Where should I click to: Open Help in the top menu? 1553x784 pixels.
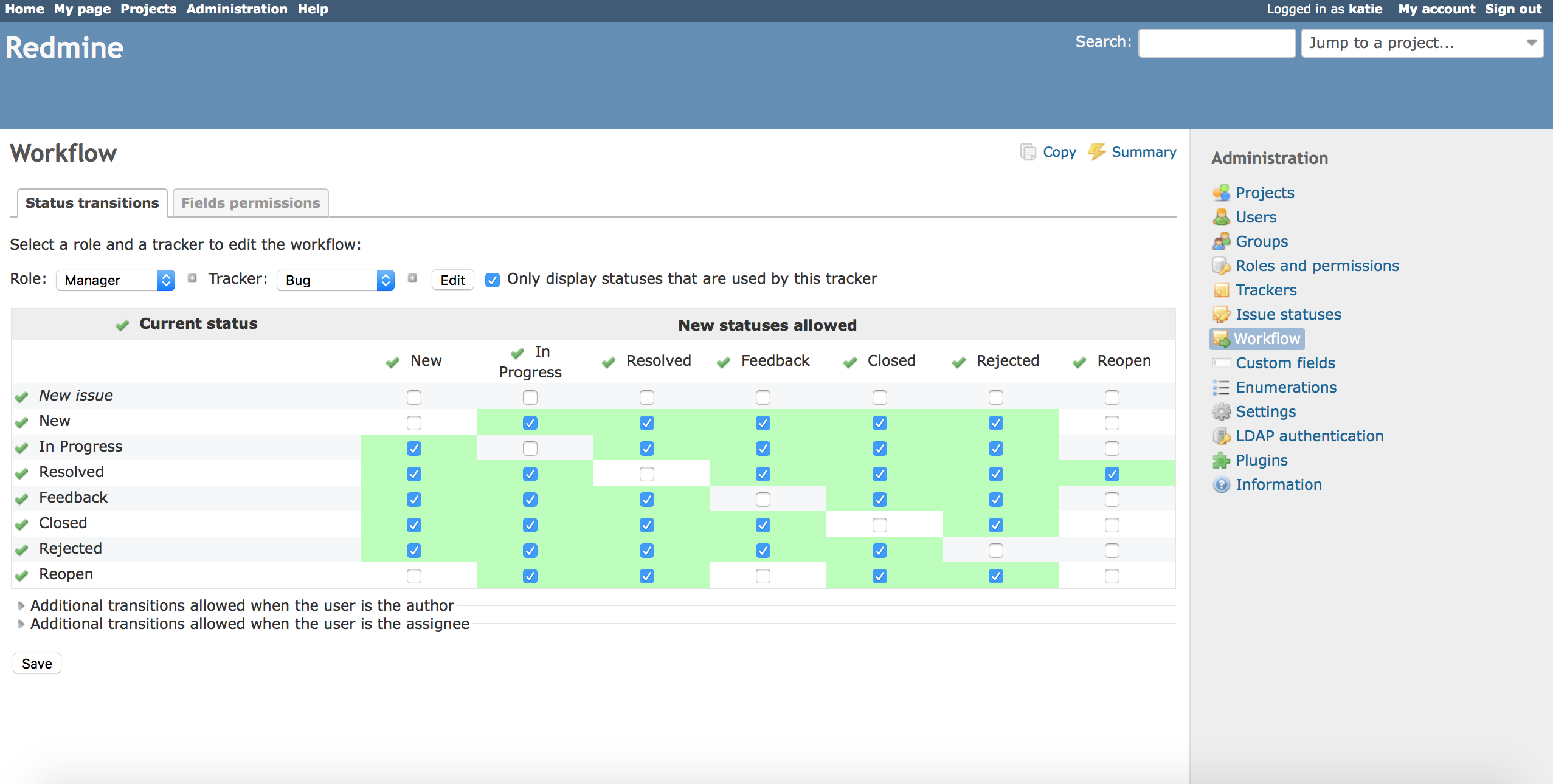pyautogui.click(x=313, y=9)
